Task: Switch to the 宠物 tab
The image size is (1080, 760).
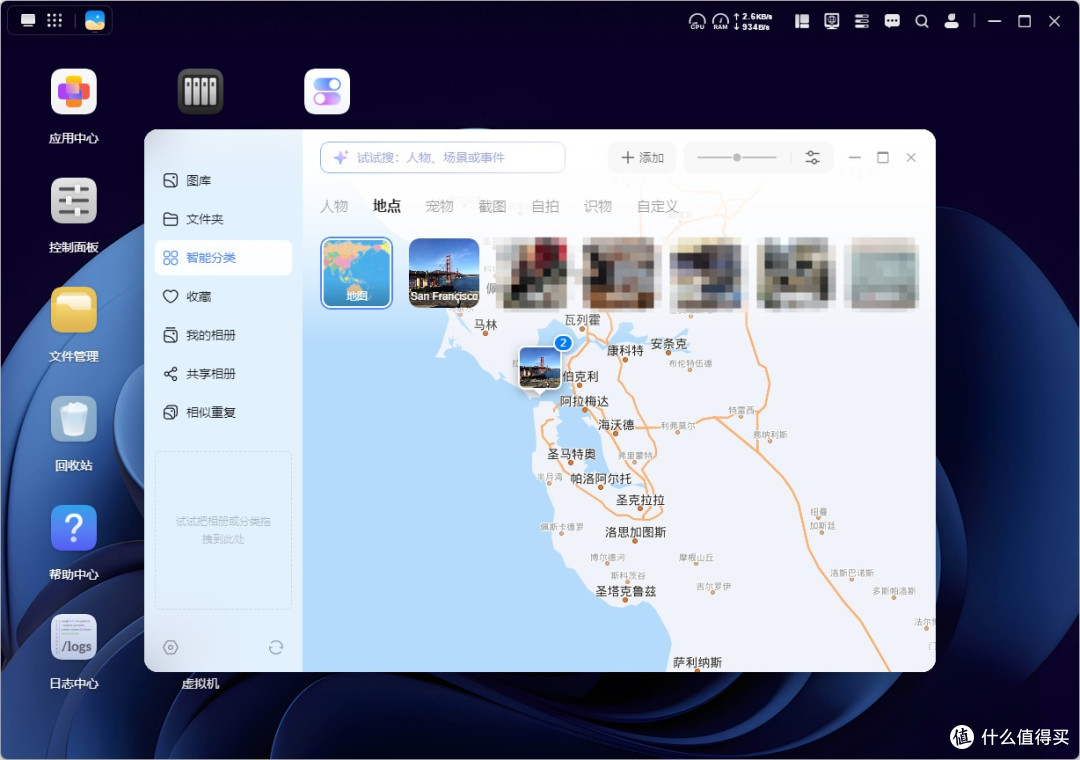Action: pyautogui.click(x=439, y=206)
